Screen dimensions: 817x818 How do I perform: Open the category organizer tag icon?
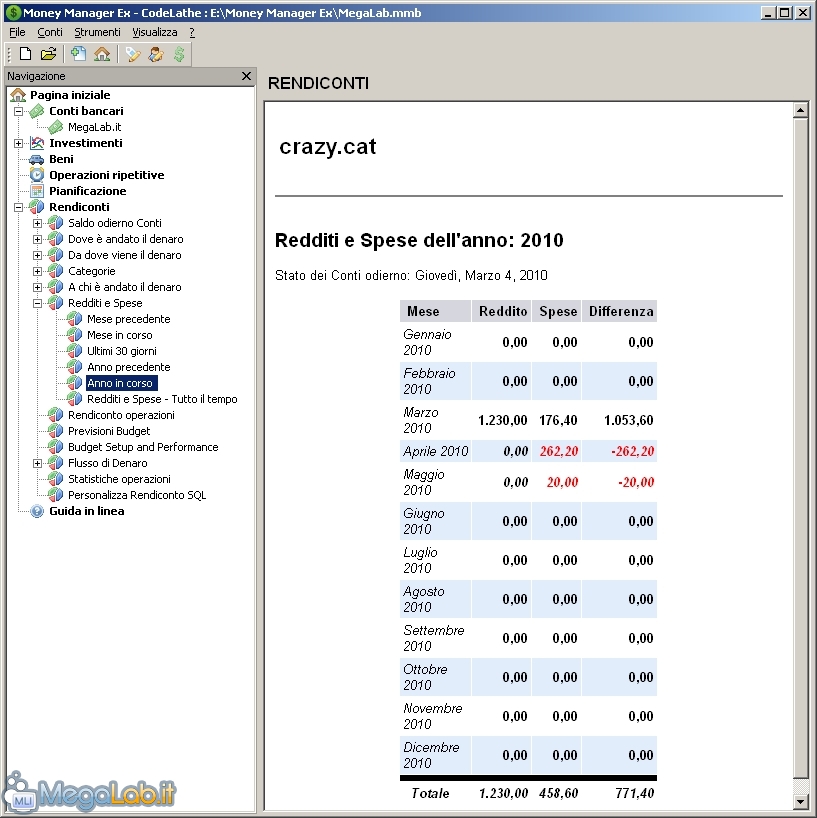133,54
